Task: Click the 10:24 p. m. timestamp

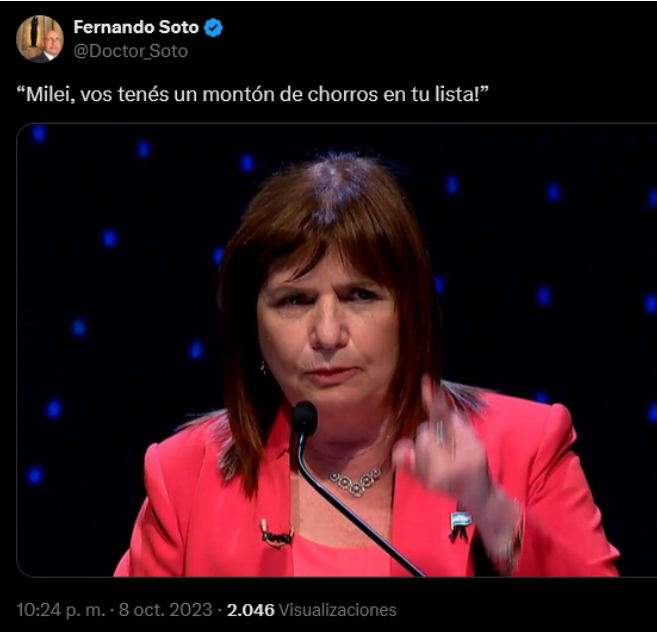Action: (x=61, y=610)
